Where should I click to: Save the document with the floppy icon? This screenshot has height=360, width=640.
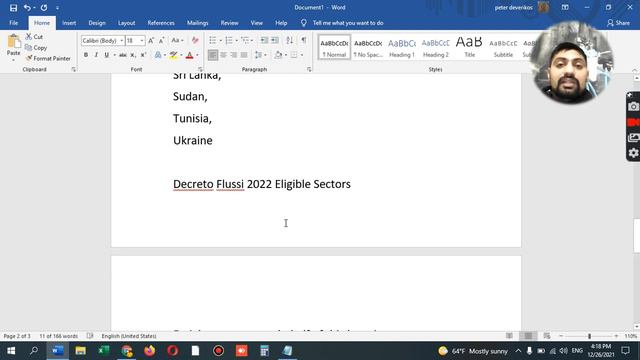tap(13, 8)
